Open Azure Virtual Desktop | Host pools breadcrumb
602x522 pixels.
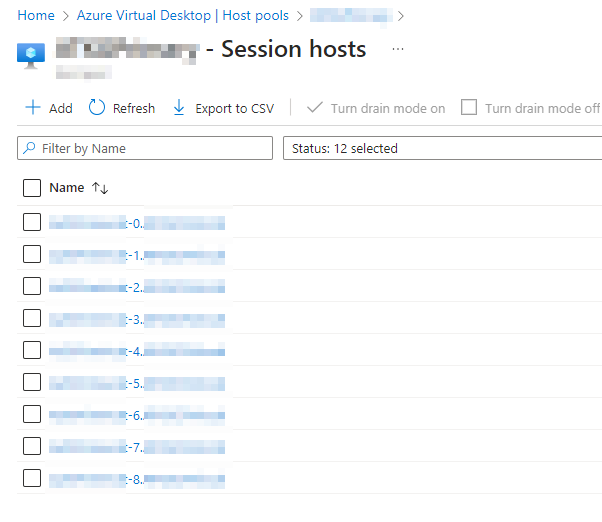[x=183, y=16]
